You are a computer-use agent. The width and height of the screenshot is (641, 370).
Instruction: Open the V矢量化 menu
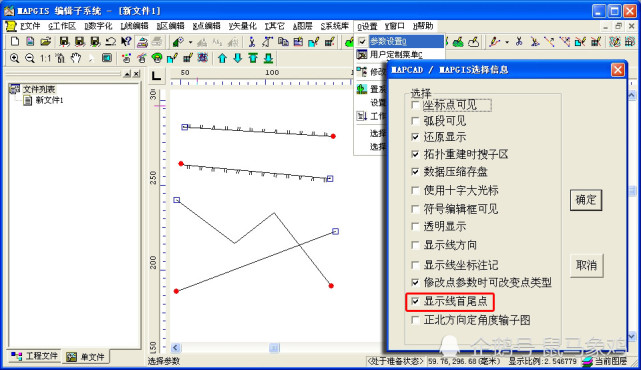[x=242, y=26]
